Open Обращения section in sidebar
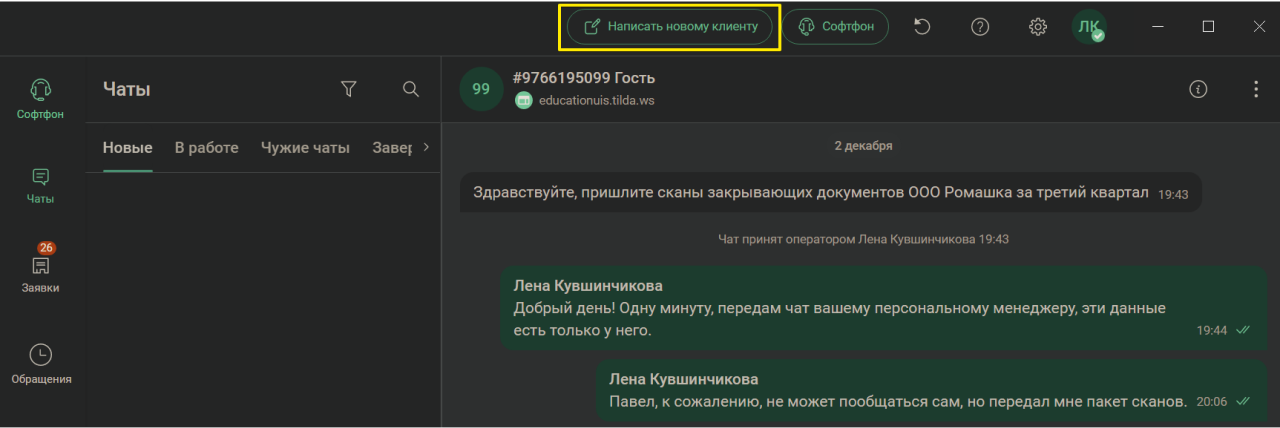The image size is (1280, 428). (41, 364)
